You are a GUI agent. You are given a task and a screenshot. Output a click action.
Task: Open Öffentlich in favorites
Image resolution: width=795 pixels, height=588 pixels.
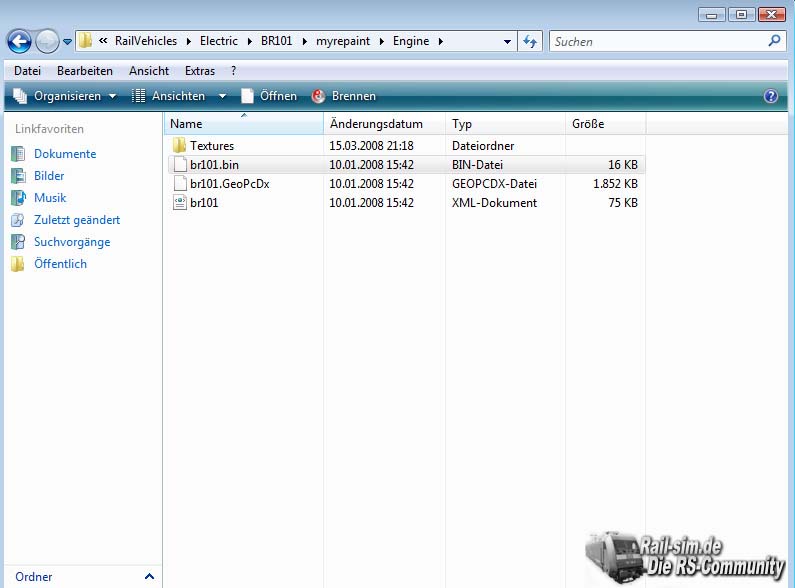pos(60,264)
